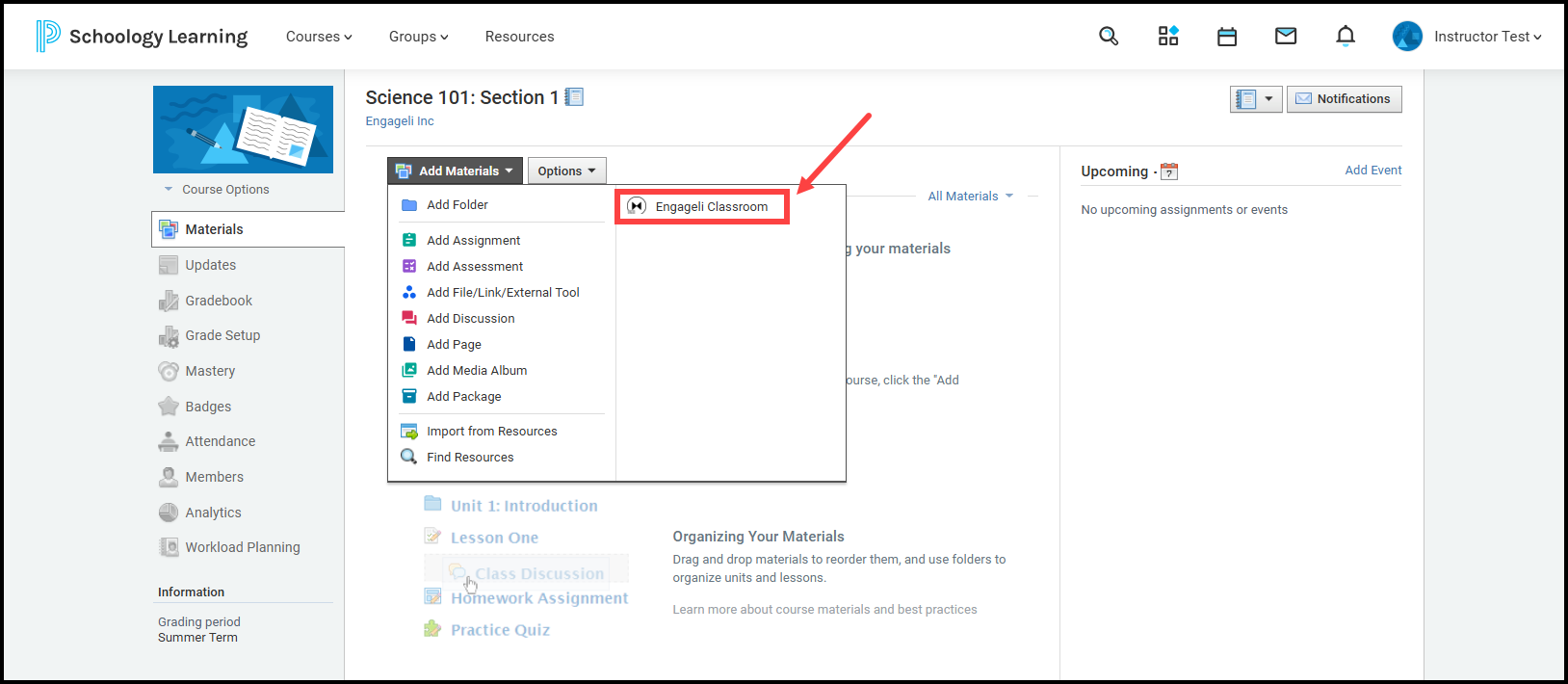This screenshot has height=684, width=1568.
Task: Click the Schoology Learning logo
Action: [142, 37]
